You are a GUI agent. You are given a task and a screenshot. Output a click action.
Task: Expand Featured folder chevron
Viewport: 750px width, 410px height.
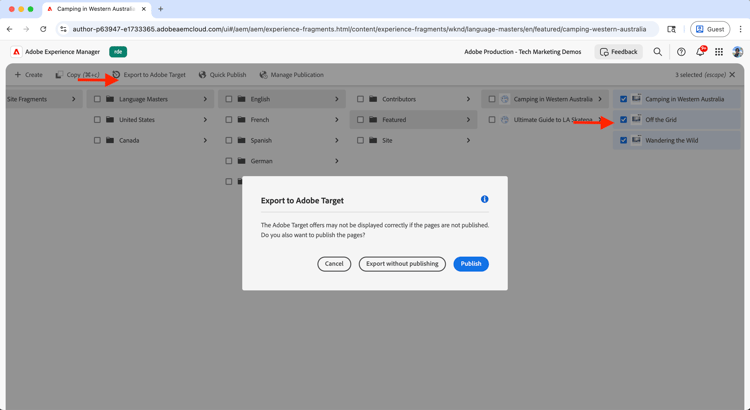pyautogui.click(x=468, y=120)
